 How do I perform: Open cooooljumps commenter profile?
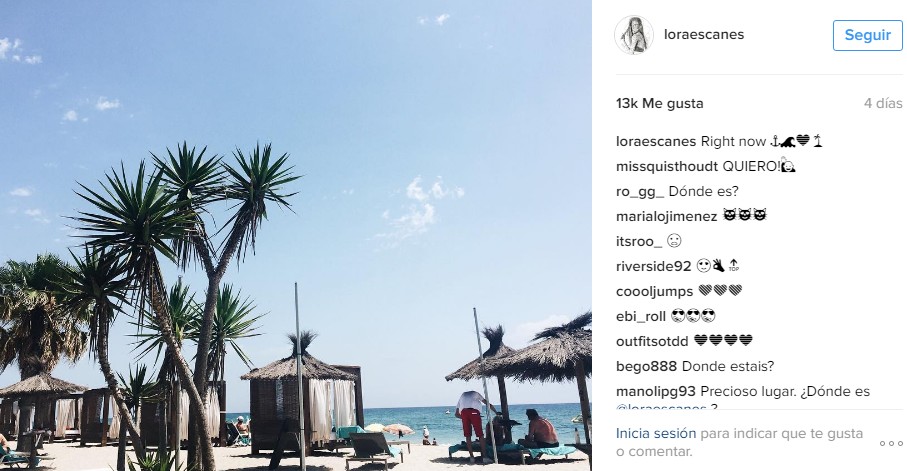(654, 291)
